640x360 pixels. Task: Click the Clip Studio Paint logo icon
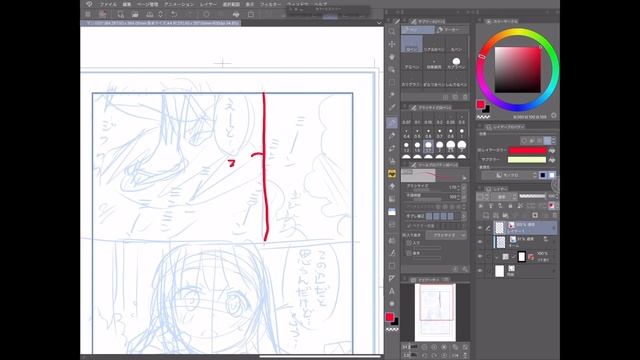[89, 4]
